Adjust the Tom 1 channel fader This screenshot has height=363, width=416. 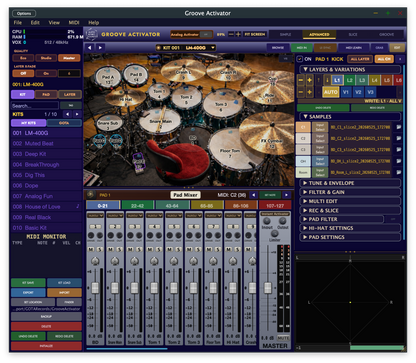tap(154, 288)
